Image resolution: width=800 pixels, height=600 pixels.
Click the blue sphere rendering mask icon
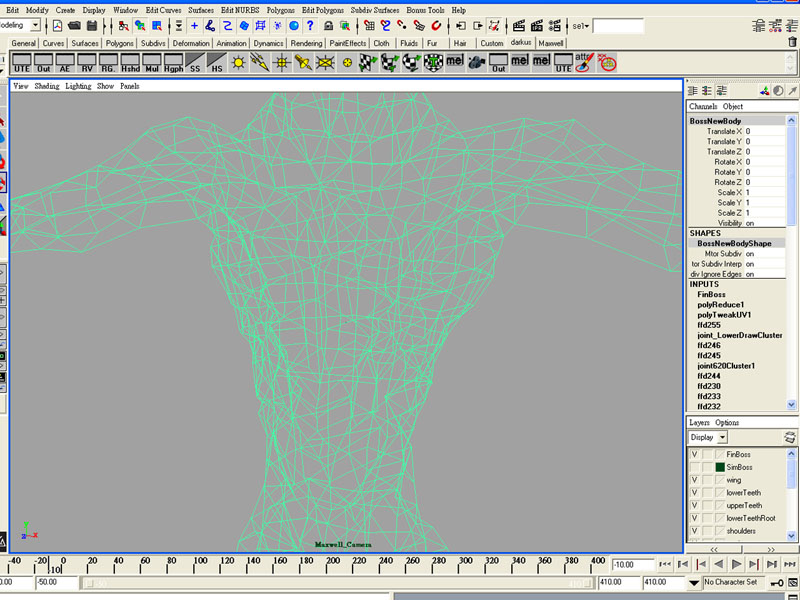(x=294, y=26)
